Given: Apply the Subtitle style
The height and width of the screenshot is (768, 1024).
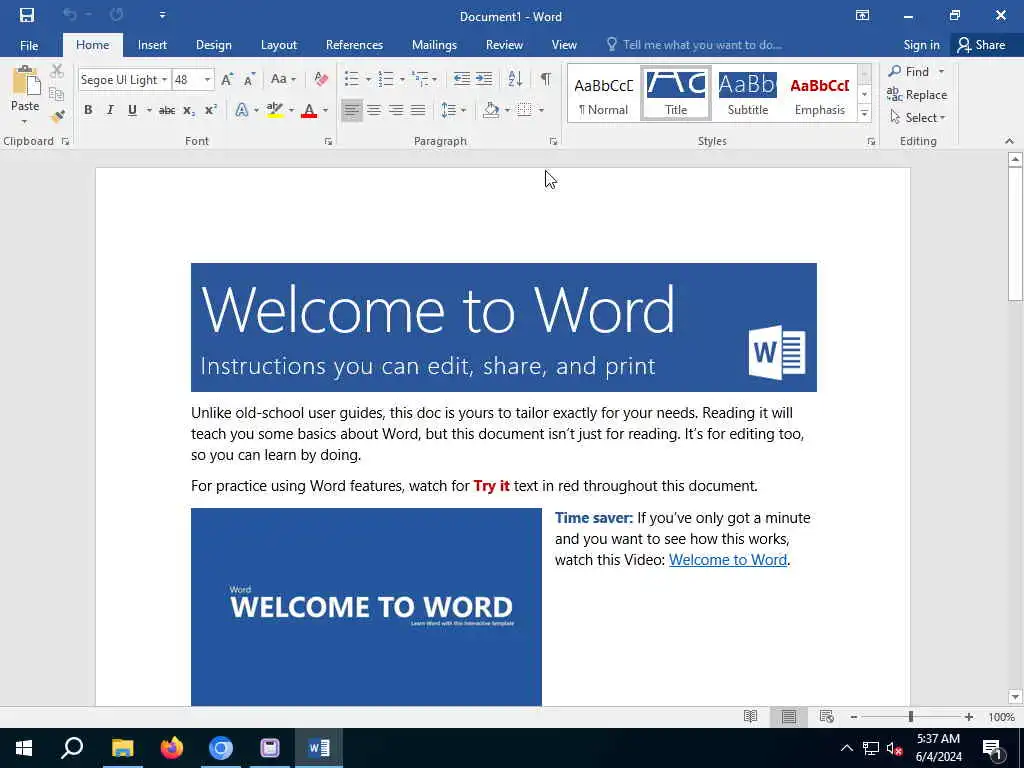Looking at the screenshot, I should point(748,93).
